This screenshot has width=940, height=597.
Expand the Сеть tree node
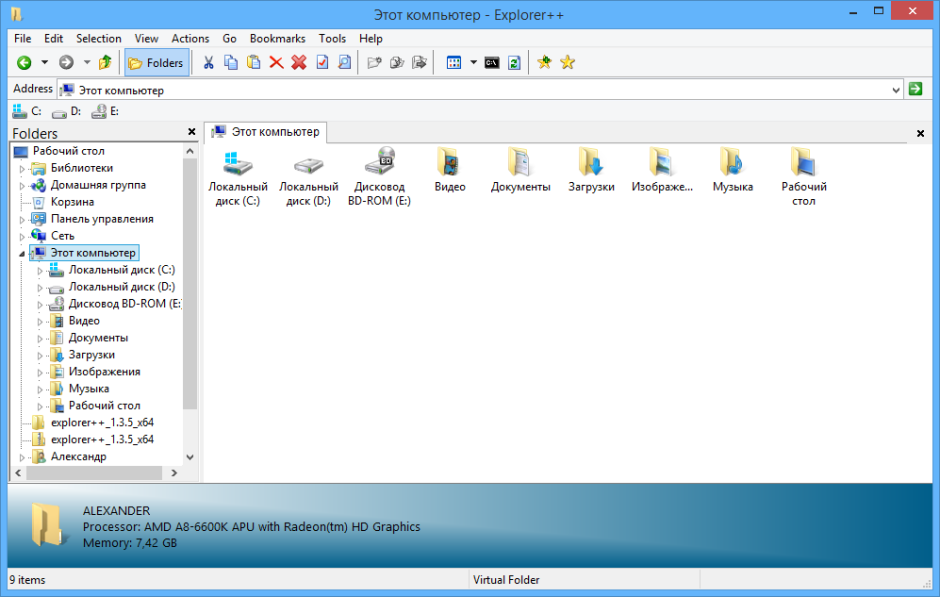[x=22, y=237]
